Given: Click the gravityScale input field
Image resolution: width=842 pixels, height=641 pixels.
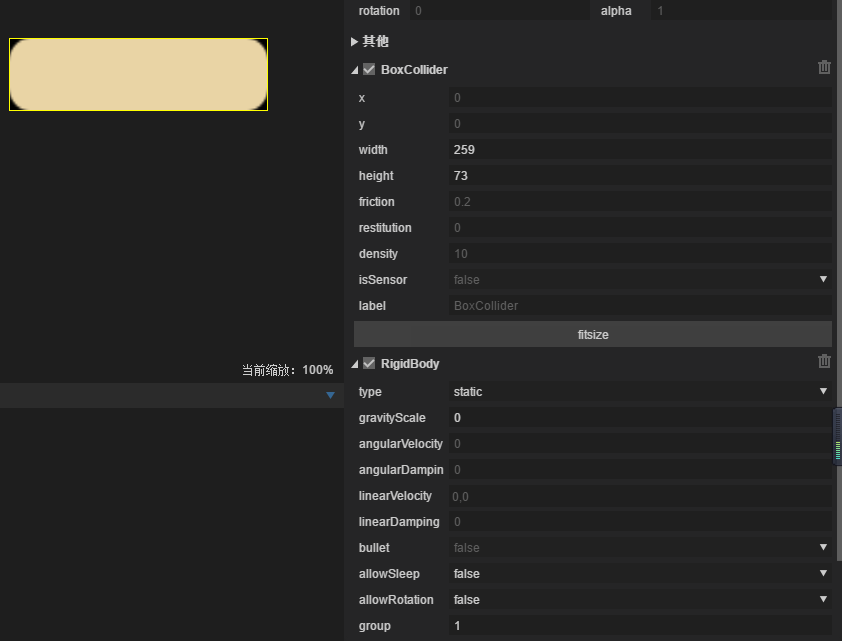Looking at the screenshot, I should 640,418.
